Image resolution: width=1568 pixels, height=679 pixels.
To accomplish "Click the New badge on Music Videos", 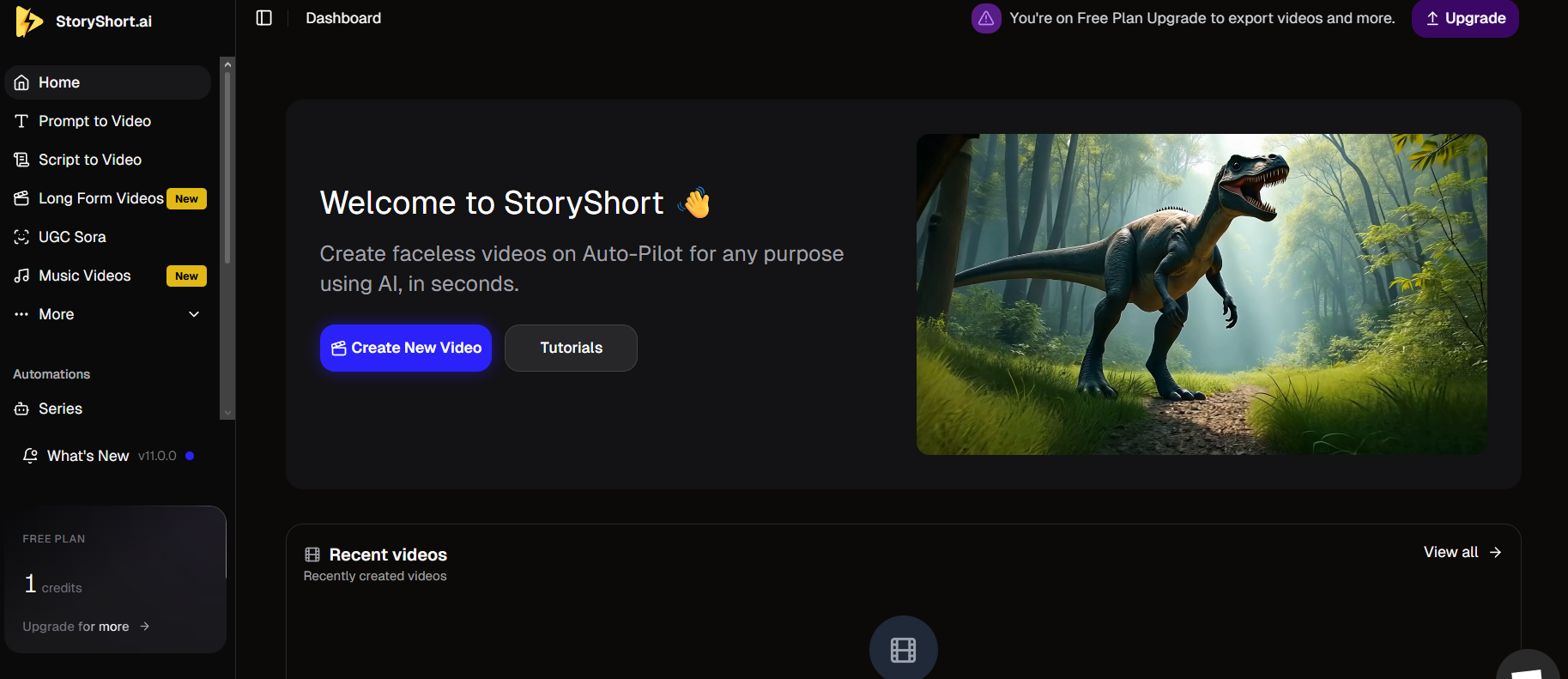I will (x=186, y=276).
